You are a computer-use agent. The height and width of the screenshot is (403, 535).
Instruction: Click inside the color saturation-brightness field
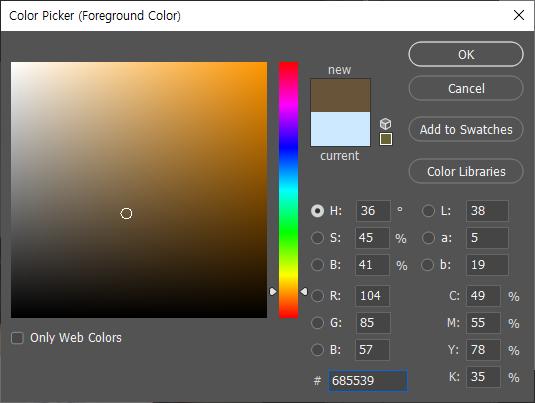coord(139,190)
